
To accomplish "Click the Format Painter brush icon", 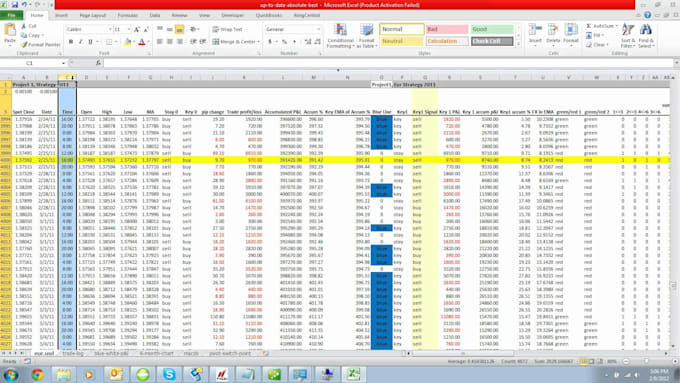I will tap(24, 44).
